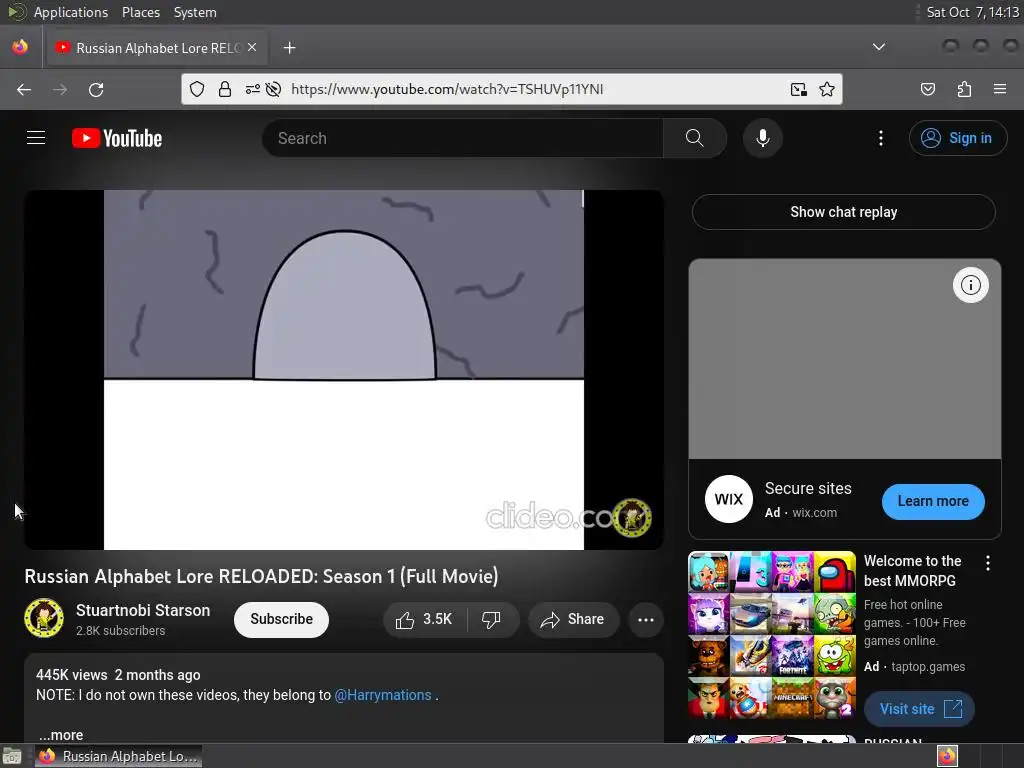Dislike the video with thumbs down

pos(491,619)
